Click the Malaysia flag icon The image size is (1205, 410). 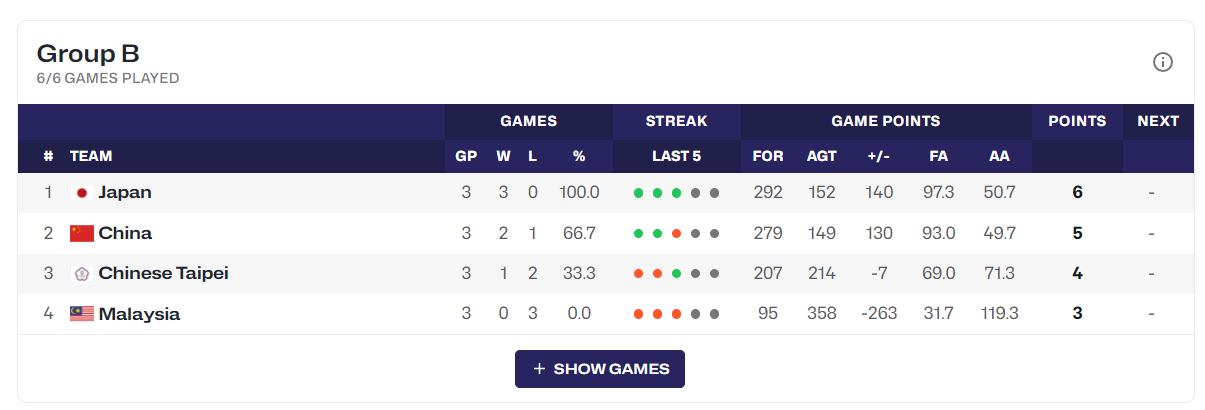click(x=82, y=314)
